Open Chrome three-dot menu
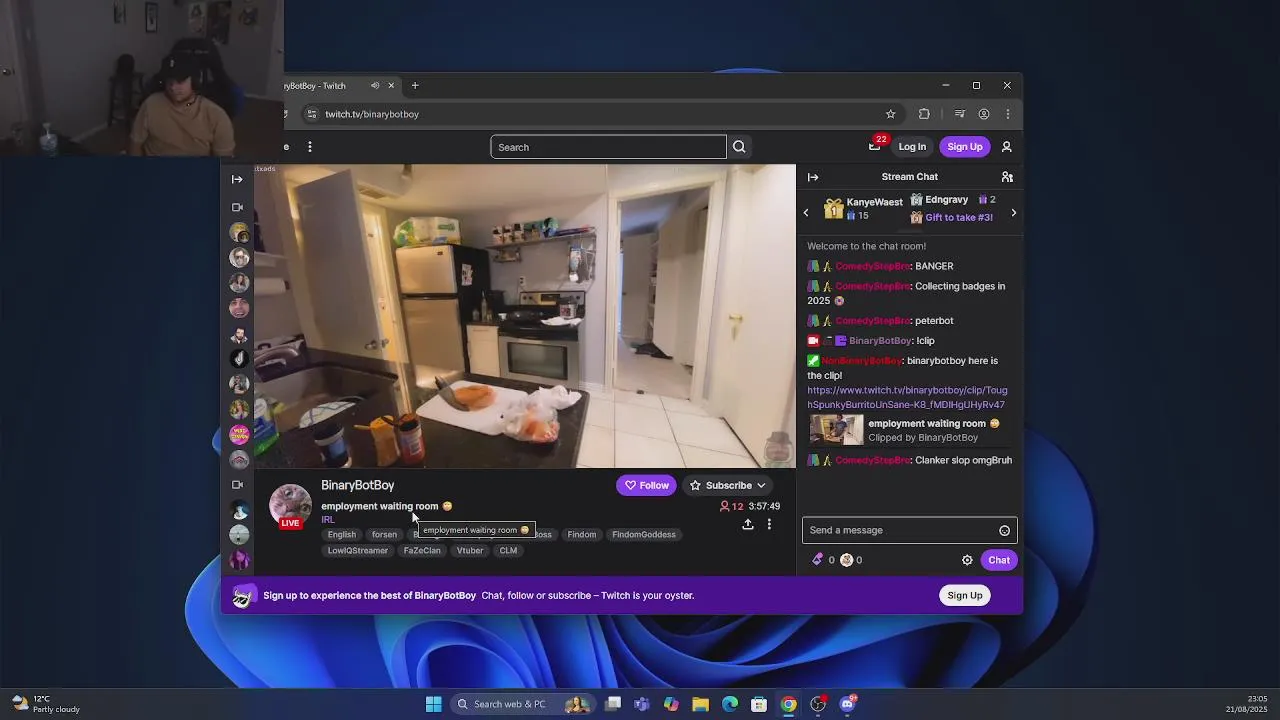The image size is (1280, 720). coord(1007,114)
